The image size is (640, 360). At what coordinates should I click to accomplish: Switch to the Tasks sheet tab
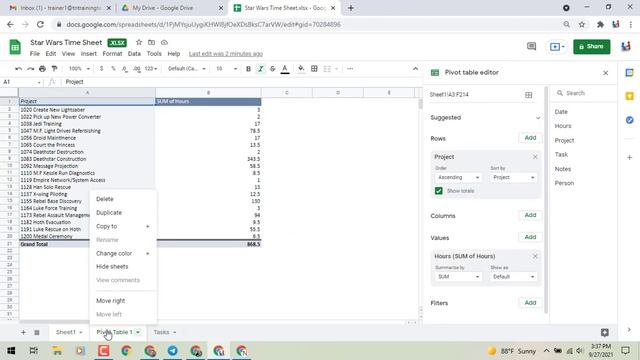point(164,332)
